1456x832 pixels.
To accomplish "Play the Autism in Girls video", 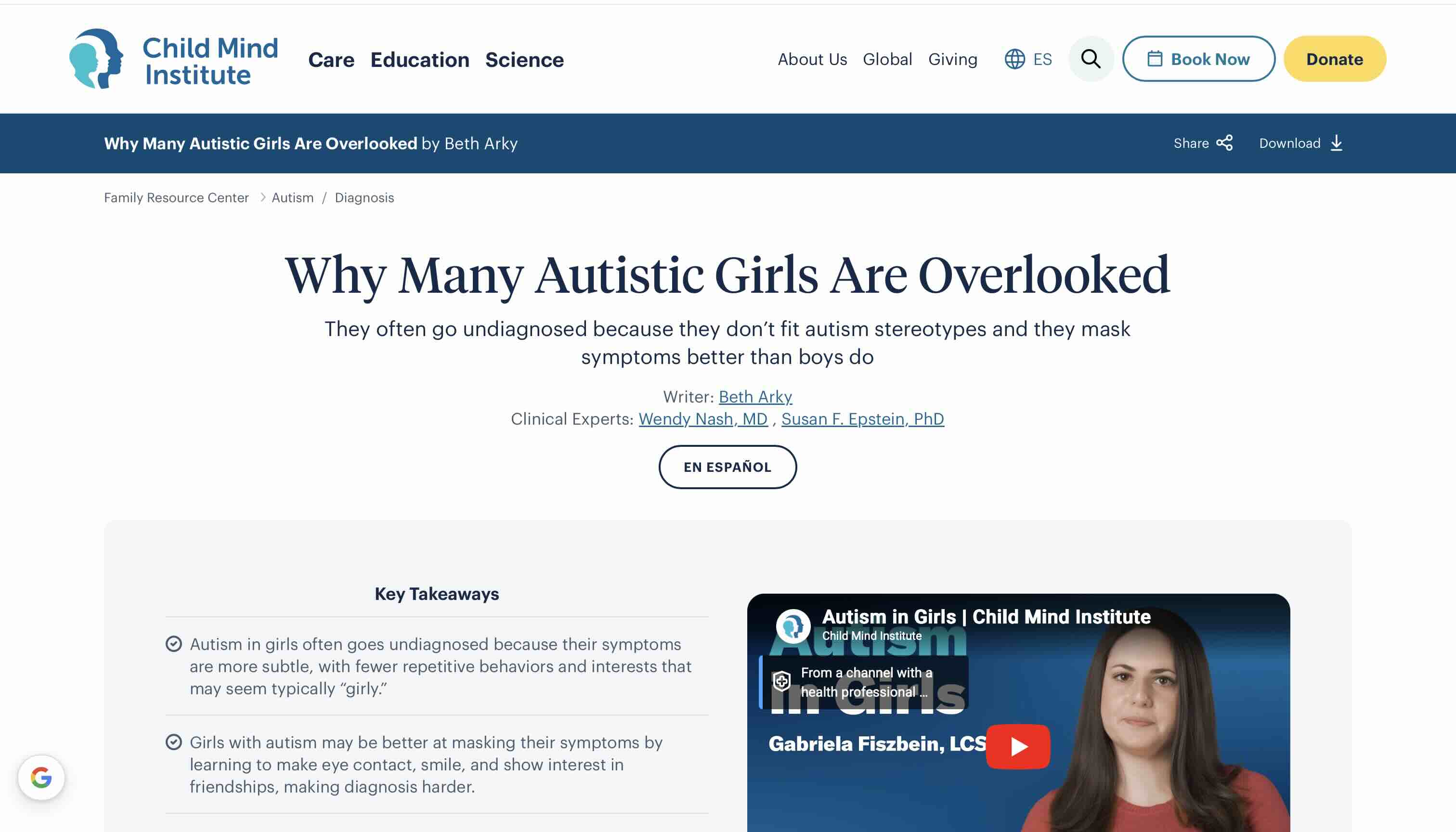I will [1018, 746].
